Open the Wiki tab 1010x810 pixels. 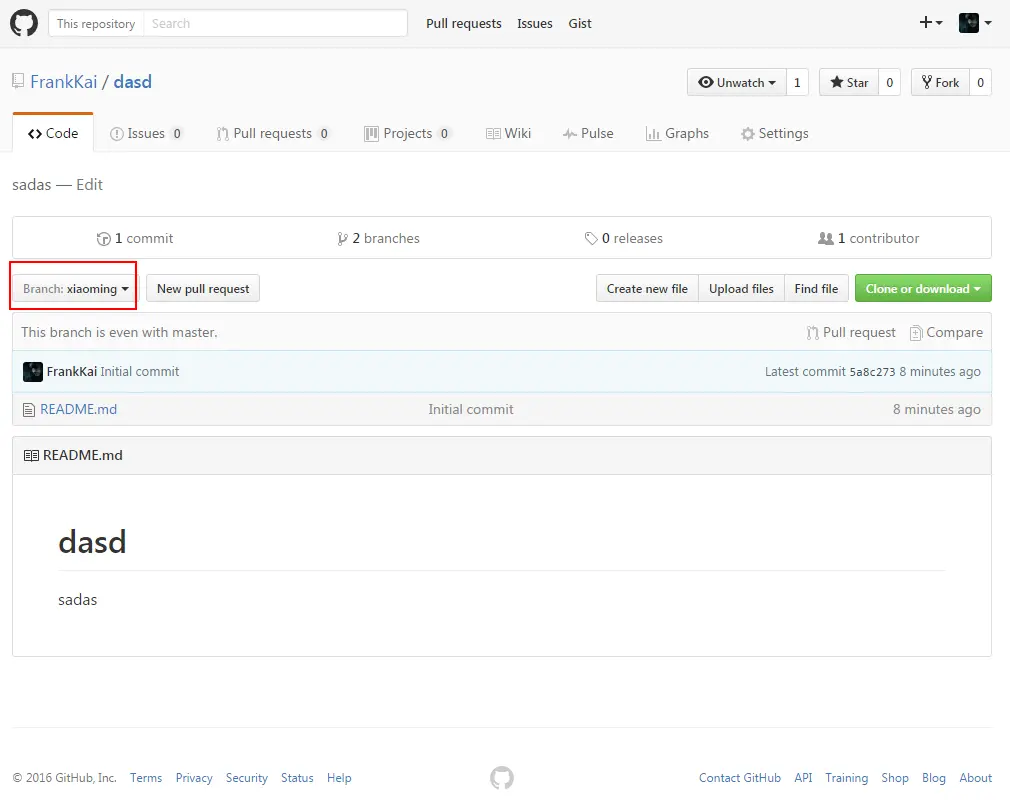(508, 133)
